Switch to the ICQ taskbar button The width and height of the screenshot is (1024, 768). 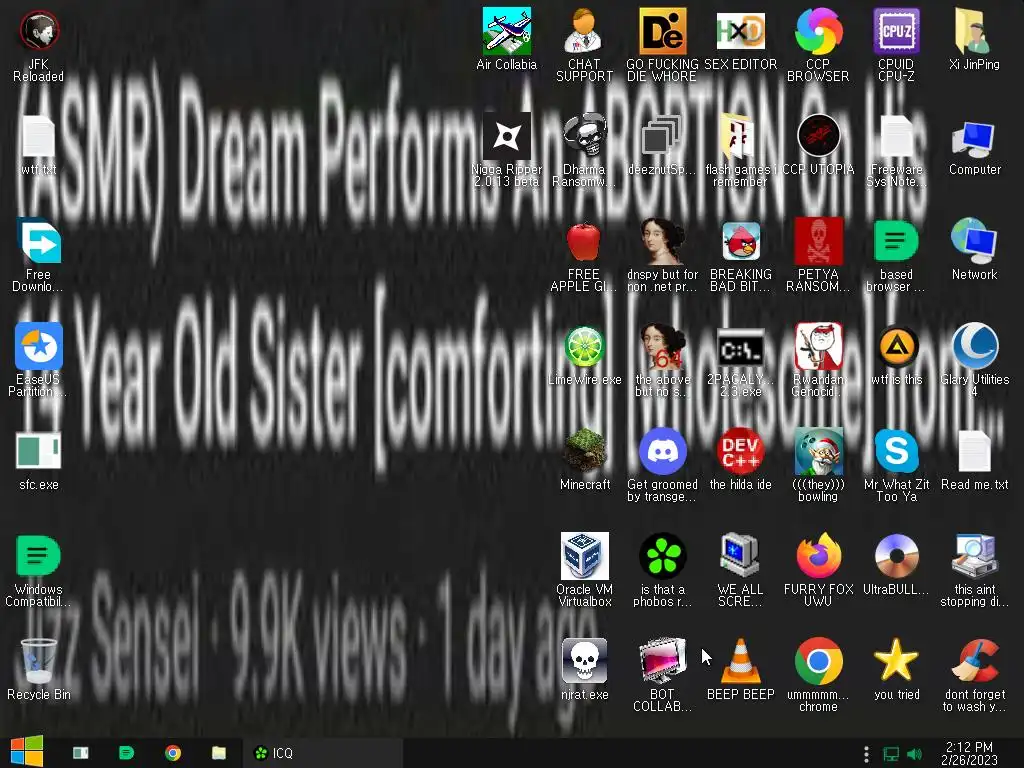[x=323, y=753]
